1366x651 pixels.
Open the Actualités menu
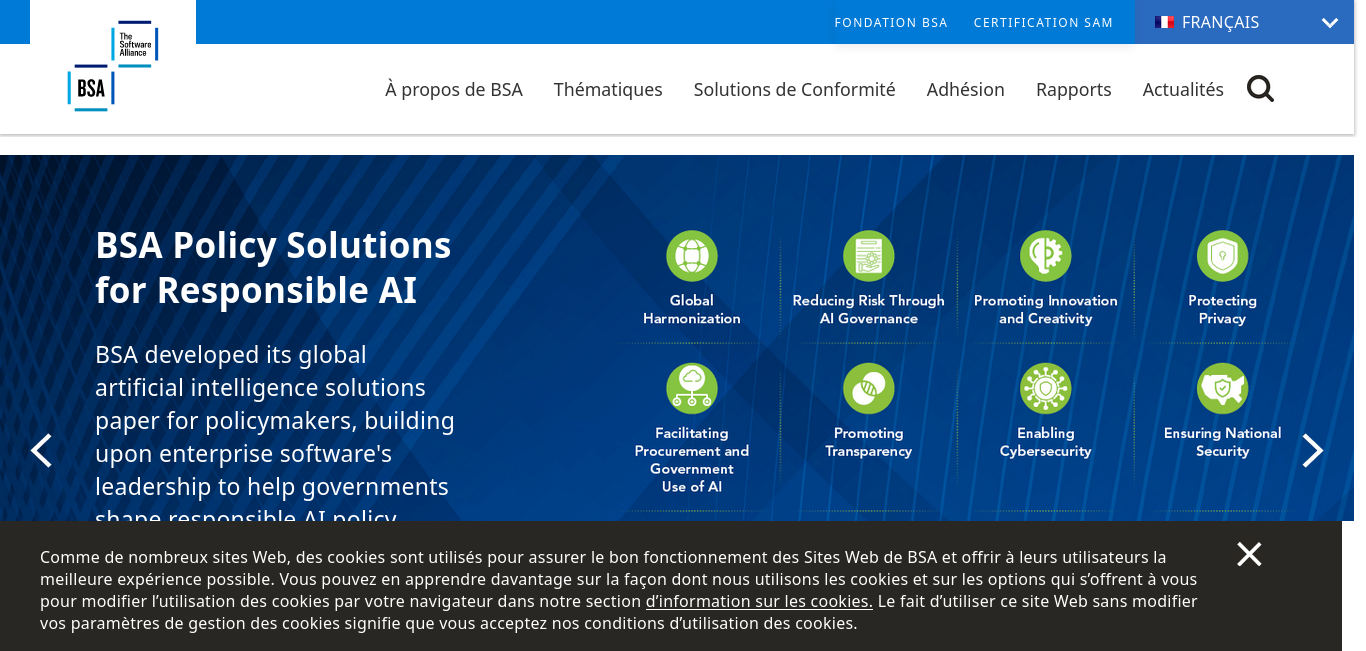[1183, 89]
